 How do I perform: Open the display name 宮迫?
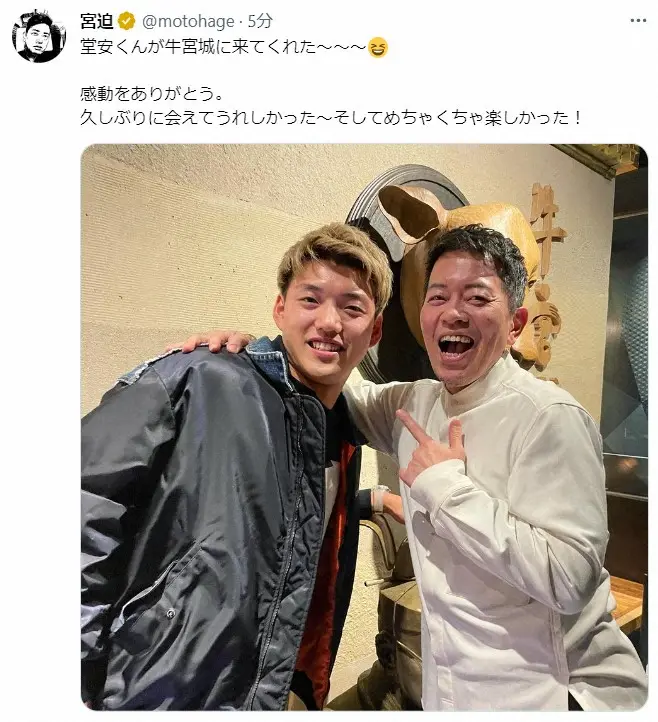[x=97, y=21]
